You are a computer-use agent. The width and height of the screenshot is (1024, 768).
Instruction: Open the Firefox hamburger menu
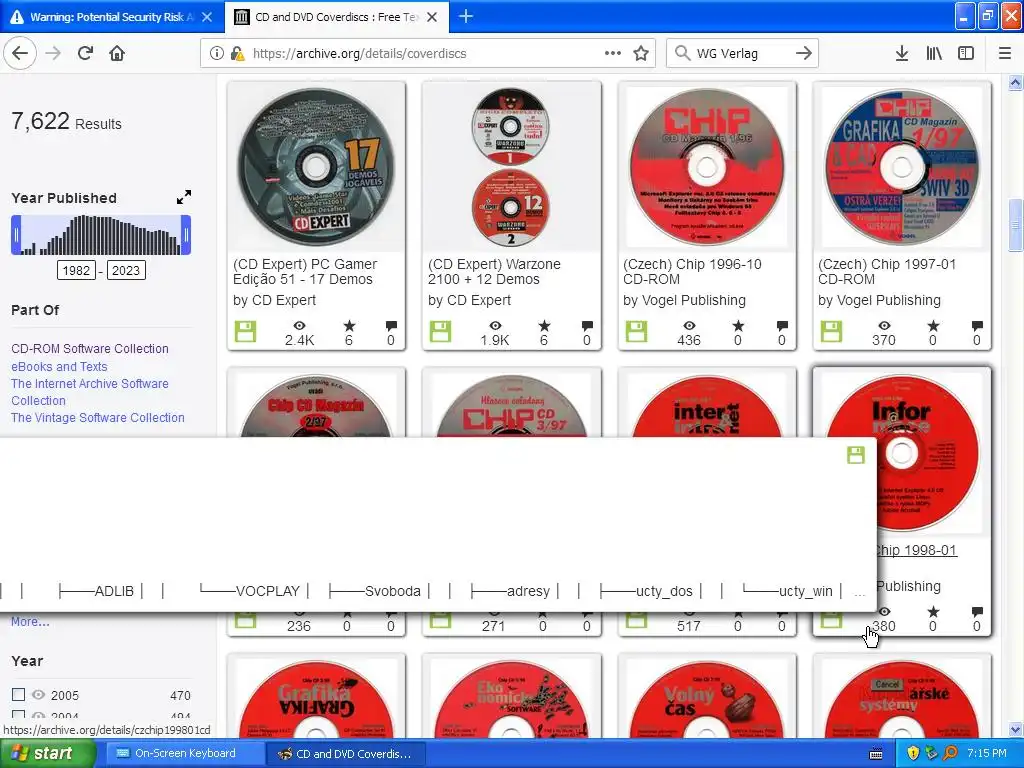click(1005, 53)
